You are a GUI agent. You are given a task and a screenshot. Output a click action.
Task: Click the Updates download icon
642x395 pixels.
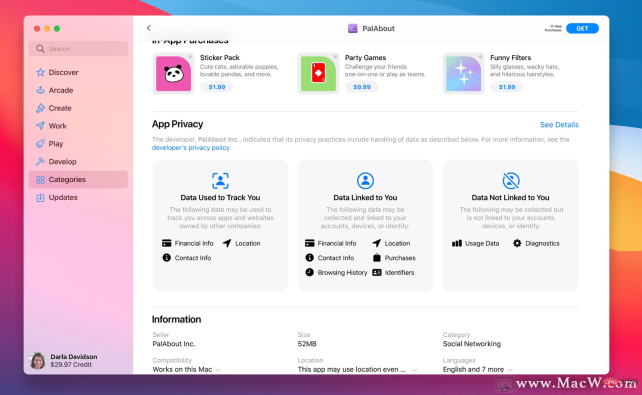point(40,197)
